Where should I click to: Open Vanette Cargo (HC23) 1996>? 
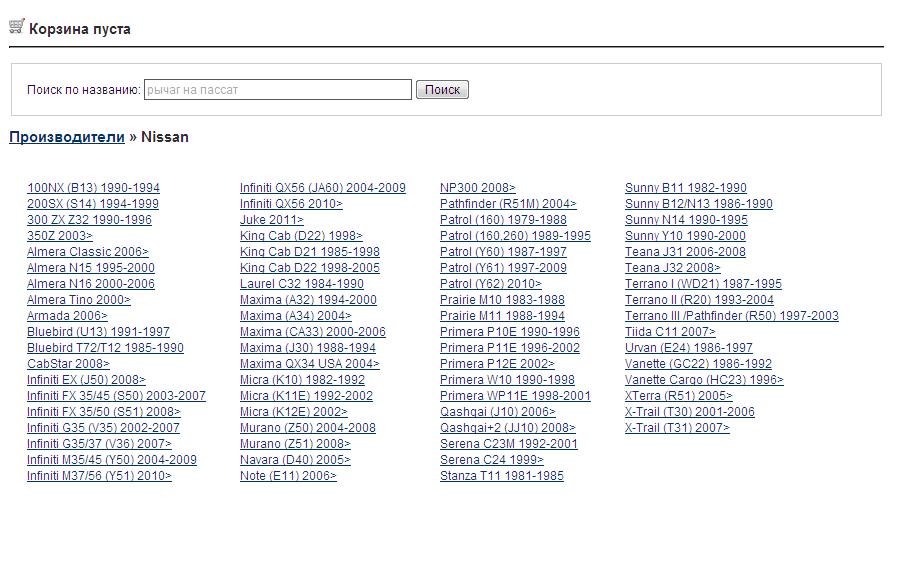click(x=704, y=379)
